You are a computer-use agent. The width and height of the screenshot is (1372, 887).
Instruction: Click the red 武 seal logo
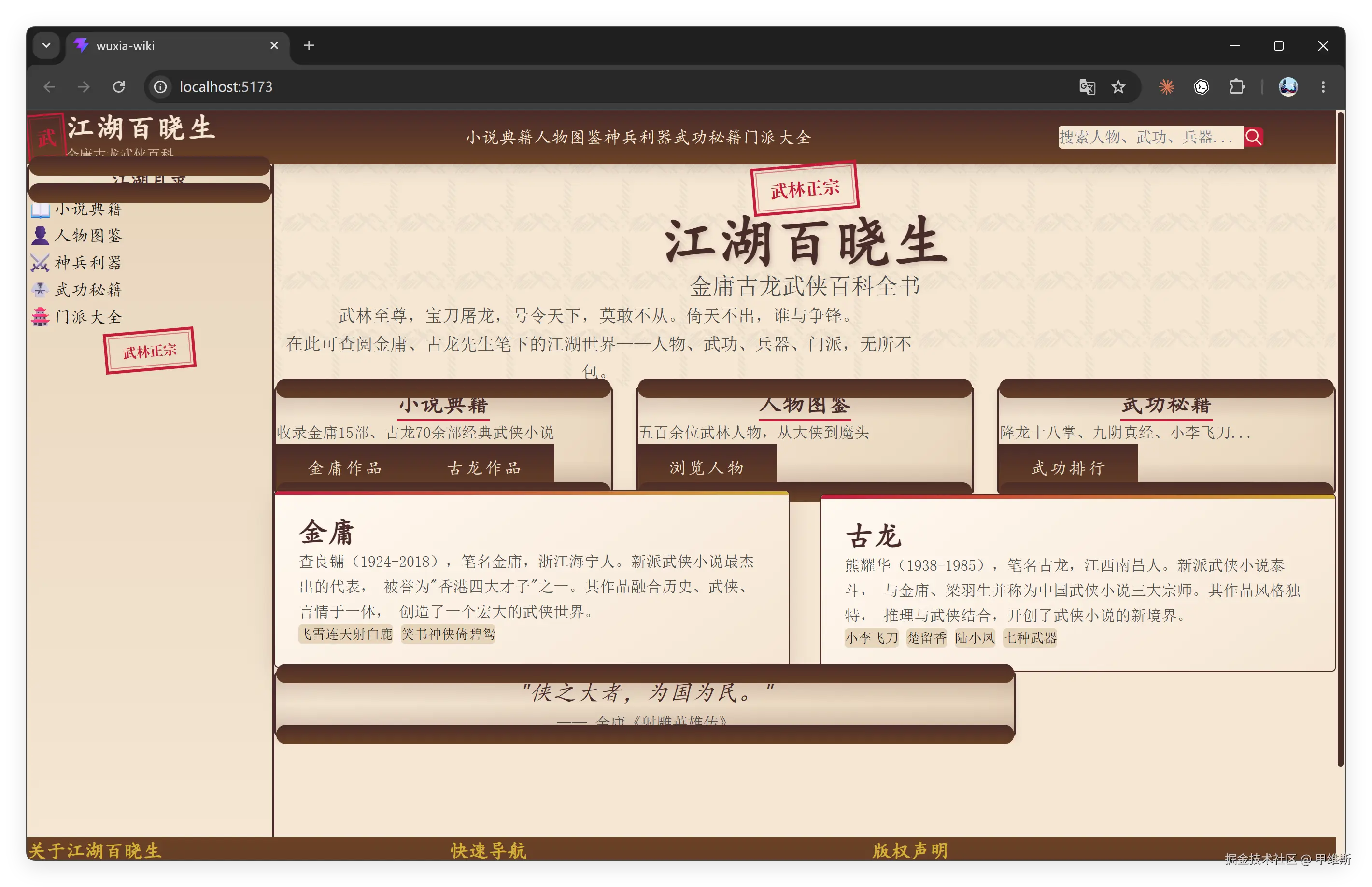click(46, 137)
